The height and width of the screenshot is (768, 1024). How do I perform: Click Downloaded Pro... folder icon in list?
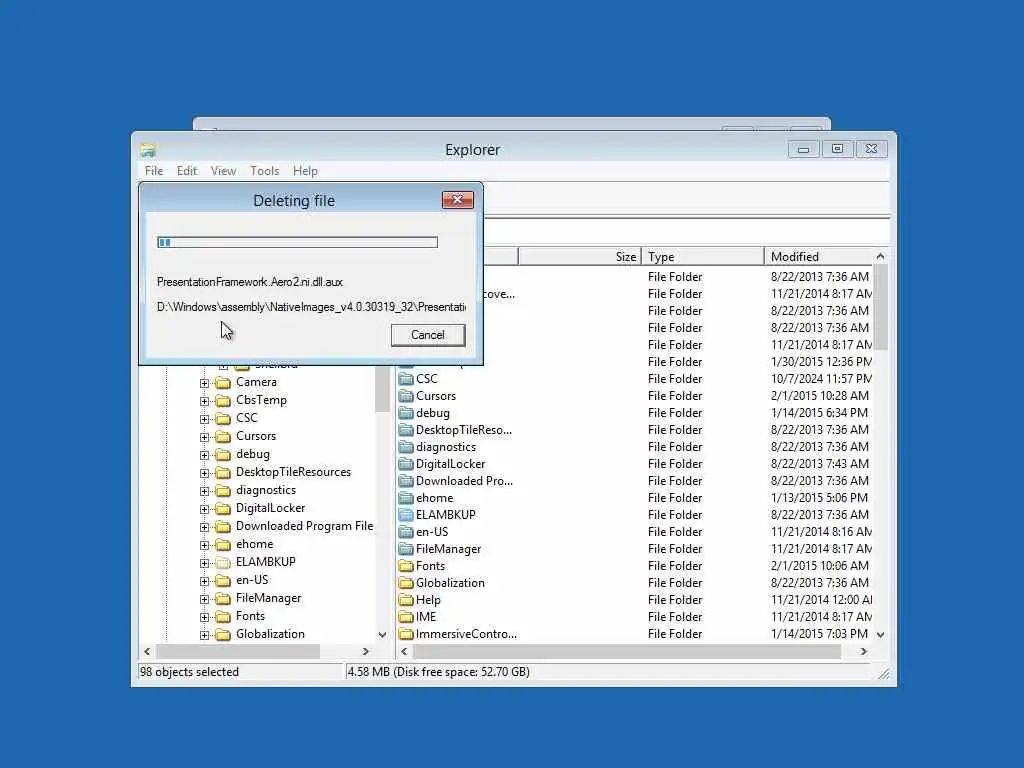[406, 481]
